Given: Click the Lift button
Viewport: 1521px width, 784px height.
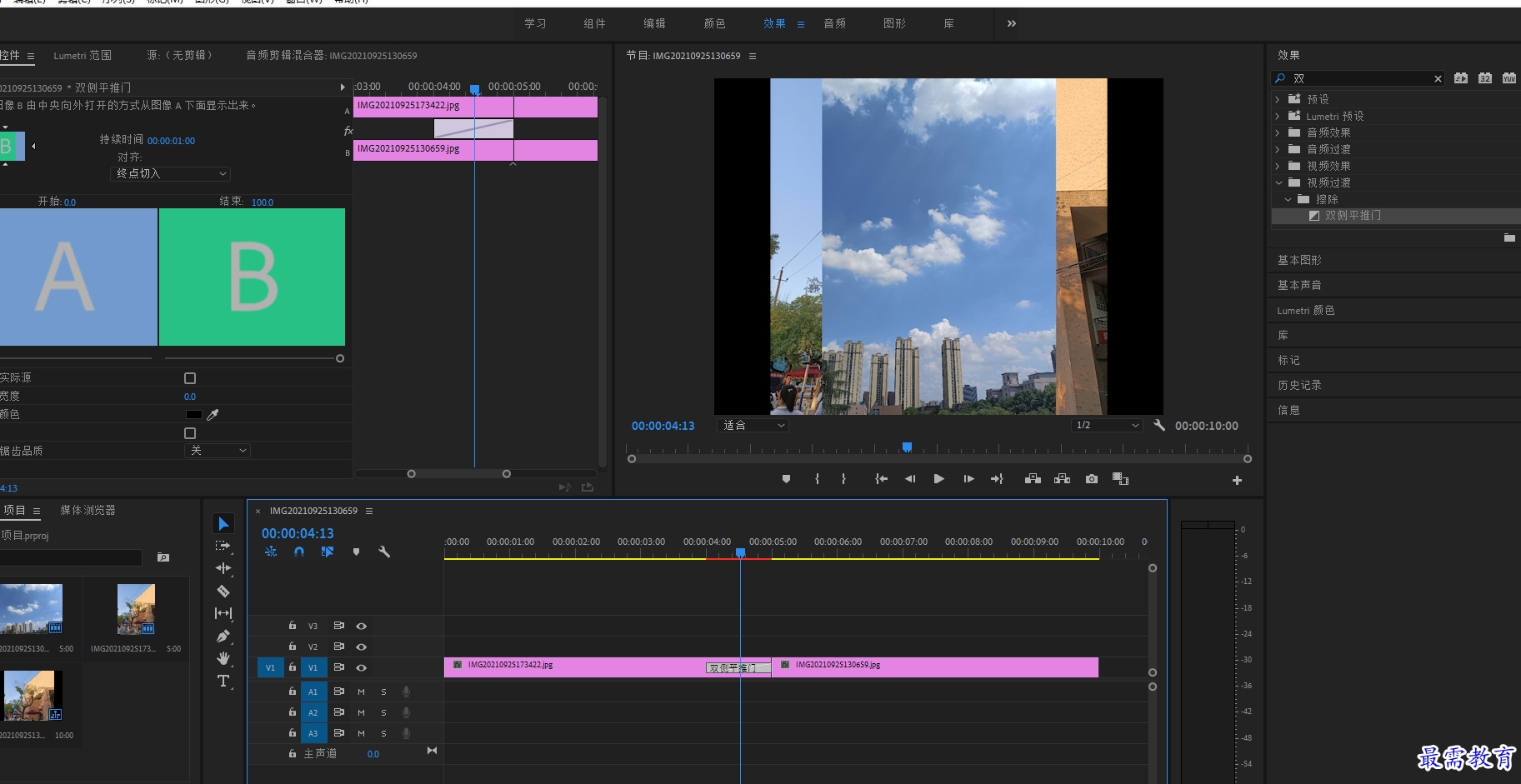Looking at the screenshot, I should (x=1033, y=479).
